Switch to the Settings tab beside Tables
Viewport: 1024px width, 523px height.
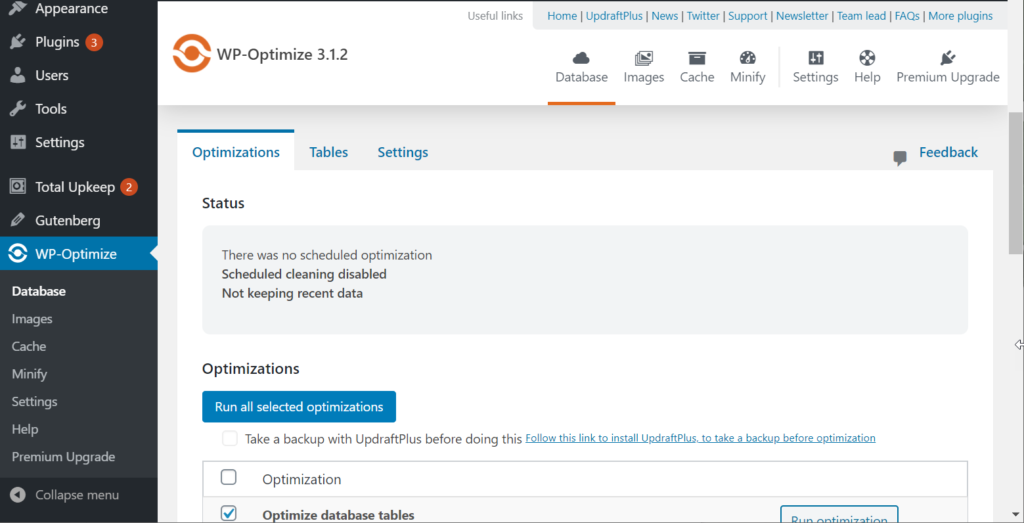pos(402,152)
